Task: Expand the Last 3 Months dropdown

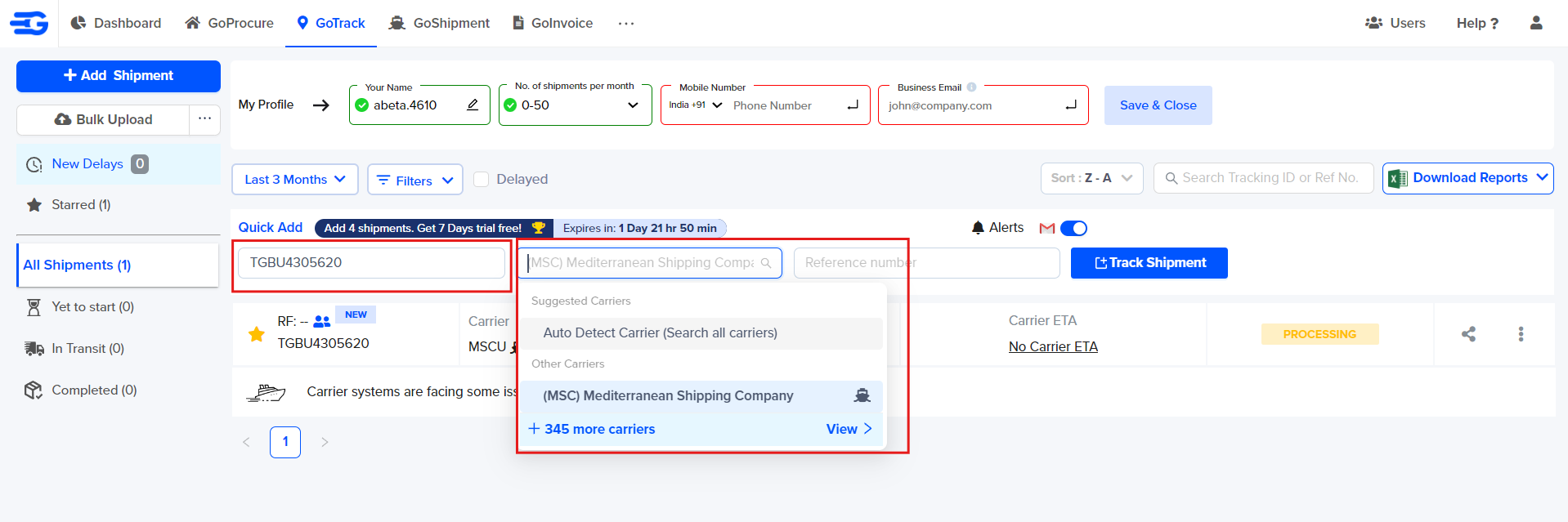Action: click(295, 179)
